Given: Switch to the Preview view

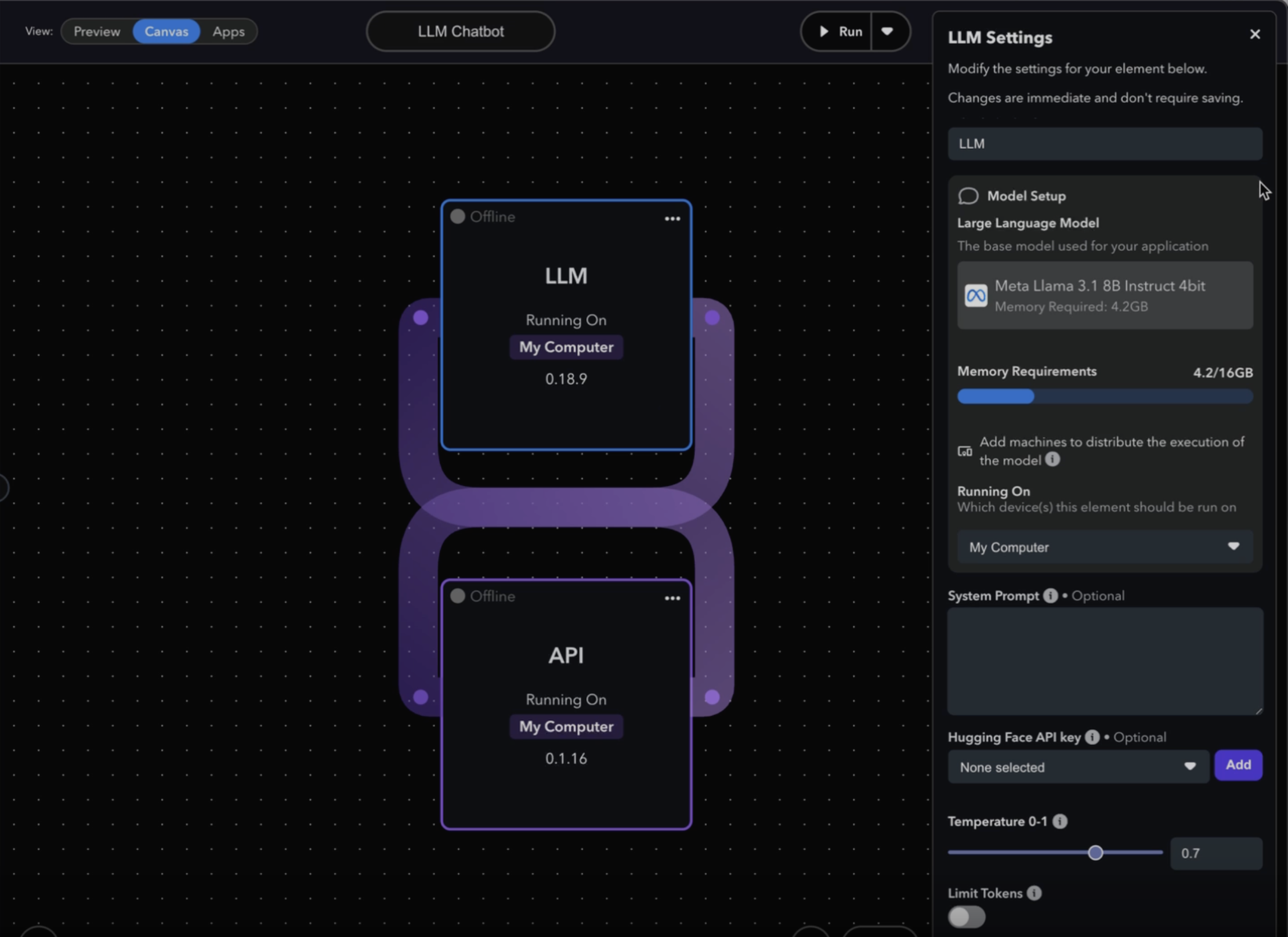Looking at the screenshot, I should 97,31.
